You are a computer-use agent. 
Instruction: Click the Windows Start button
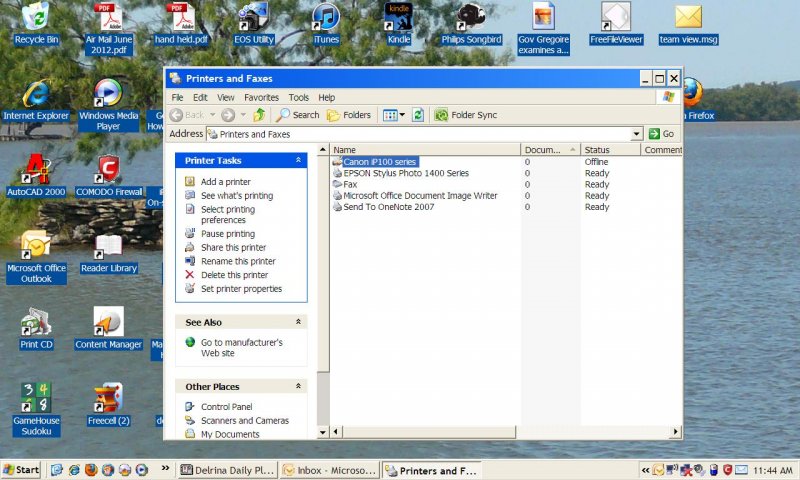click(x=21, y=470)
